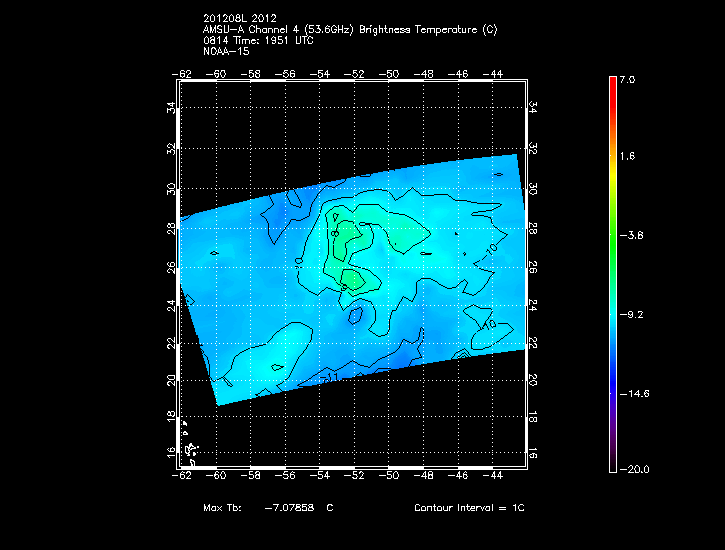Select -54 longitude label on bottom axis
Viewport: 725px width, 550px height.
click(320, 476)
